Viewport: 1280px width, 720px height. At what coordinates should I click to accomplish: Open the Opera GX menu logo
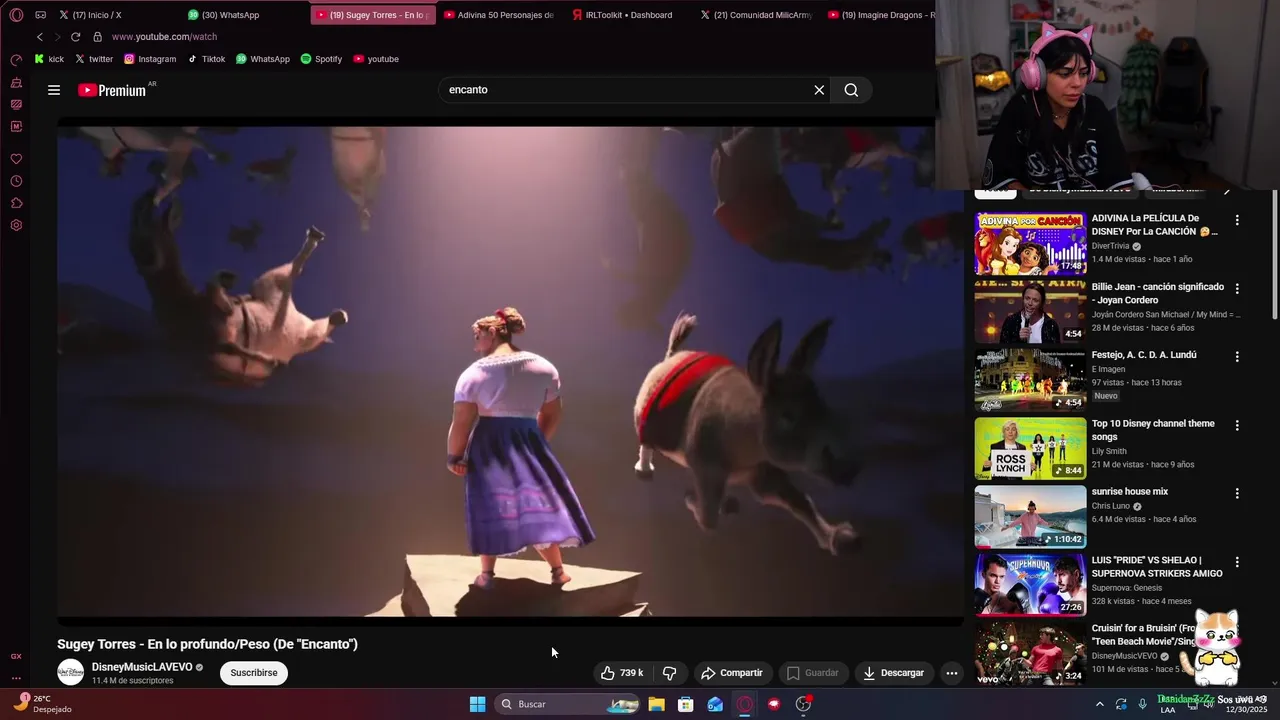16,15
